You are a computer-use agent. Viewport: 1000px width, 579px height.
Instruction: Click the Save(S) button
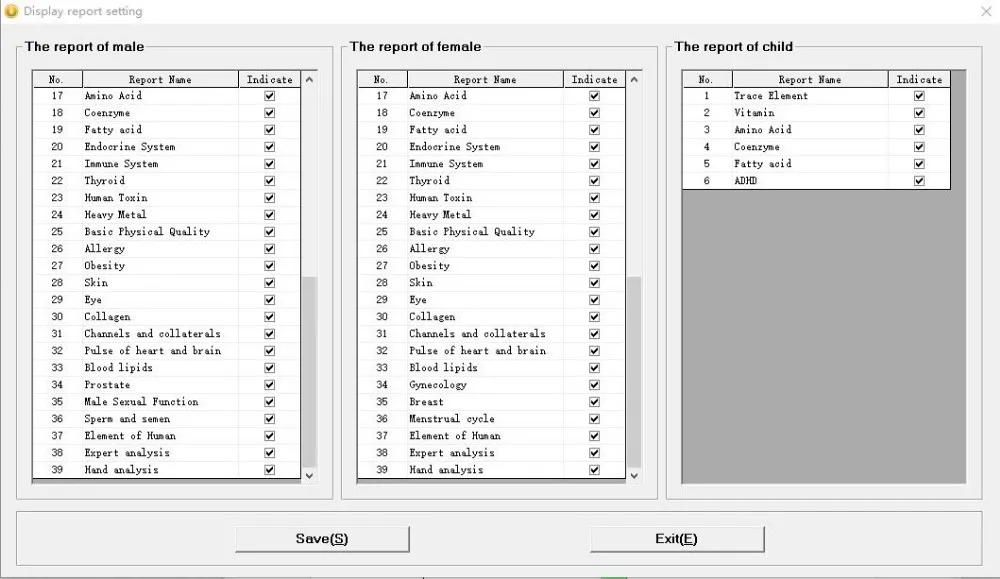coord(322,538)
